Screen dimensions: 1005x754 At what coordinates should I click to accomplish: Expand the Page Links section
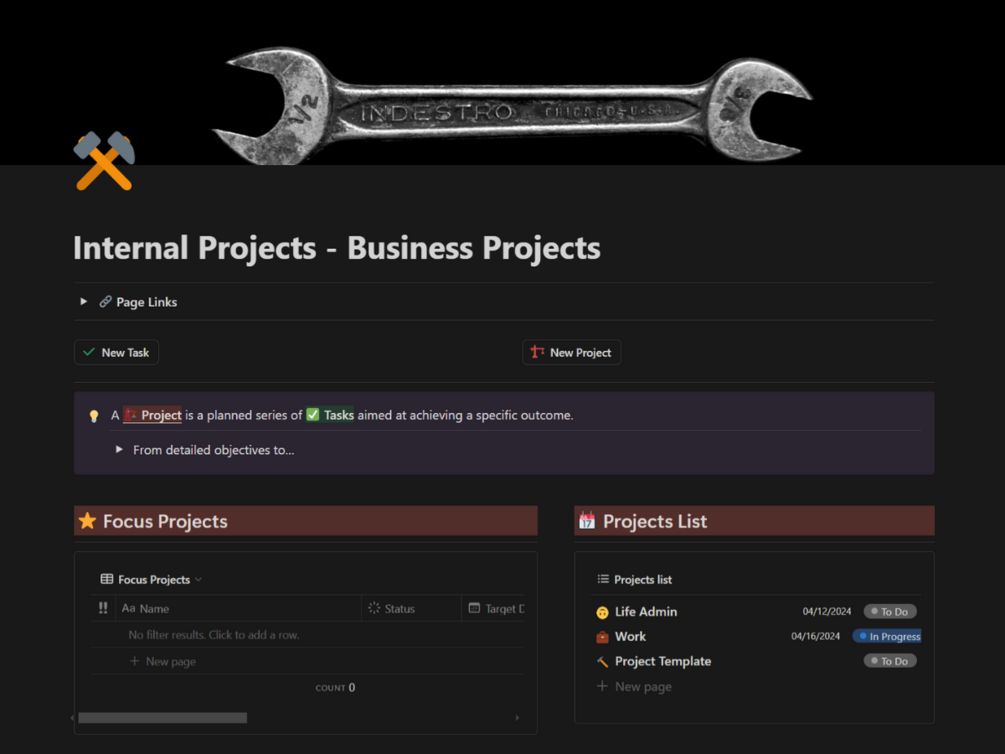click(x=83, y=301)
